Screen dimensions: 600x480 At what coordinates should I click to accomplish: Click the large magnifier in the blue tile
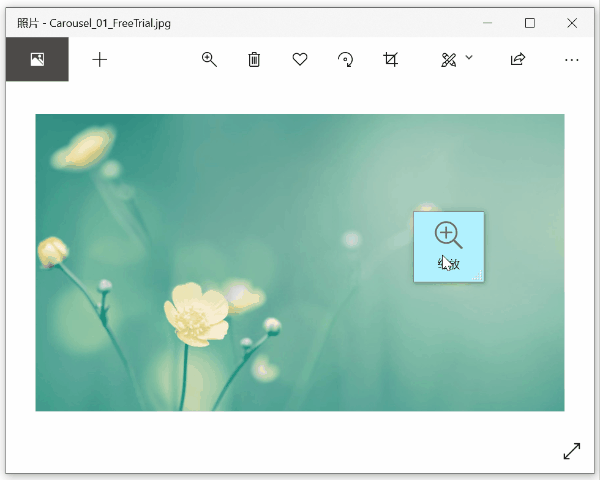pos(448,235)
